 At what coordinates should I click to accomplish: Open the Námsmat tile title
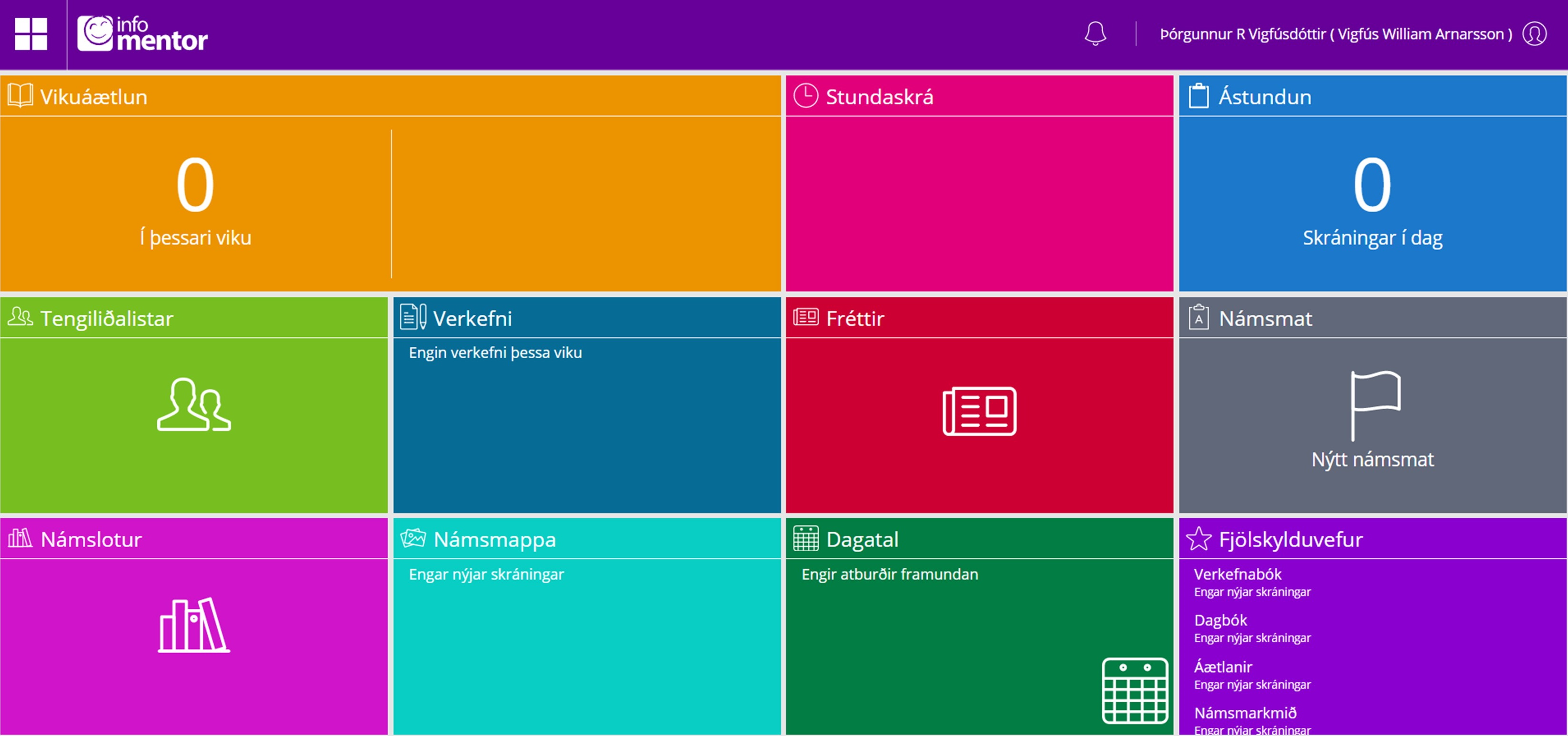(x=1266, y=318)
